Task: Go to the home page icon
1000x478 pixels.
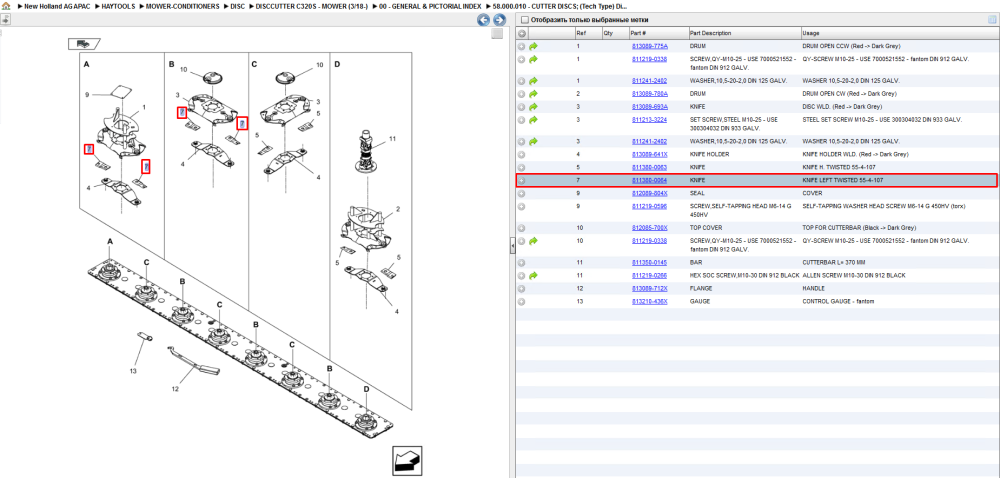Action: point(5,5)
